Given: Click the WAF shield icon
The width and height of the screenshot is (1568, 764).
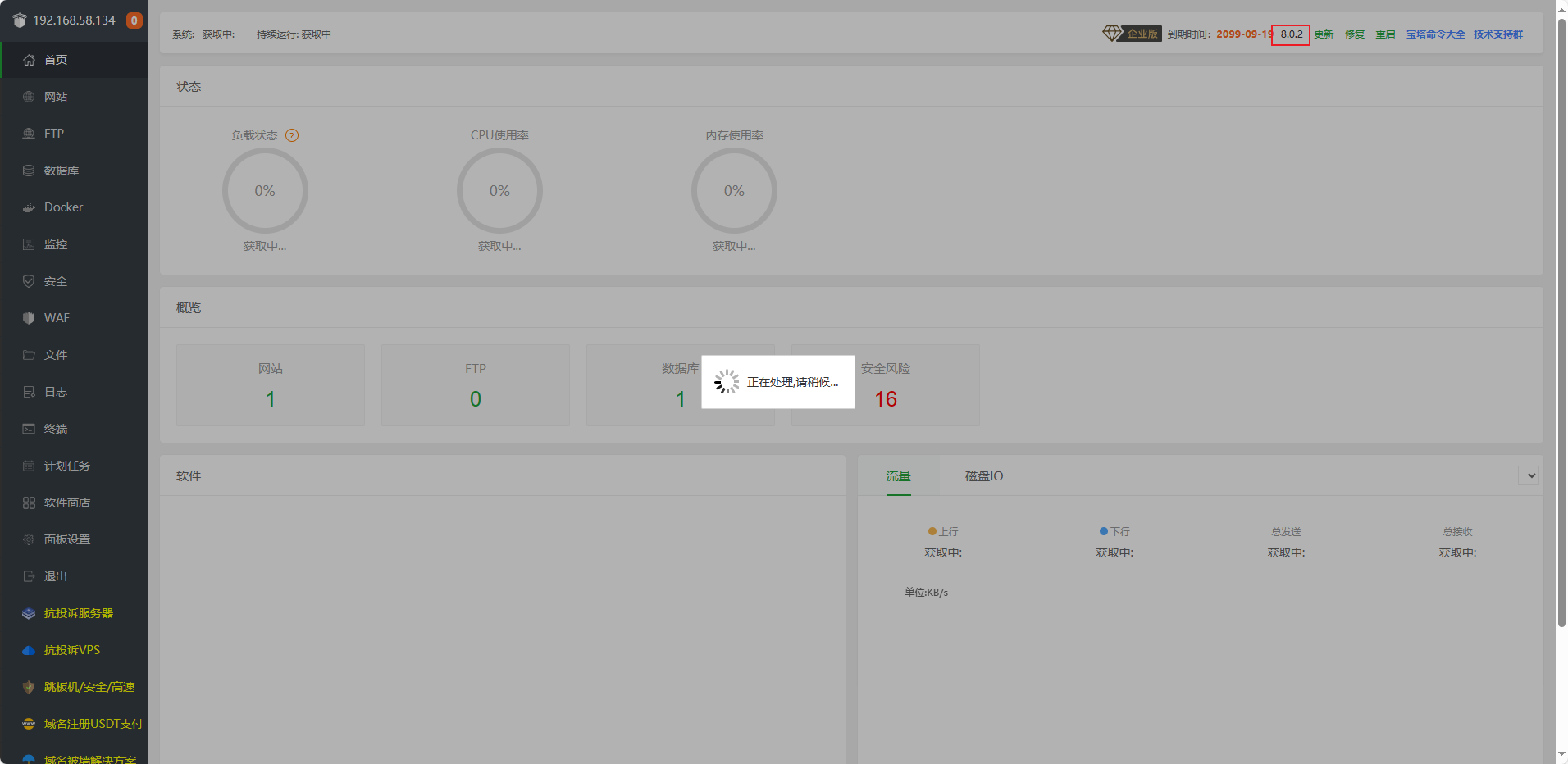Looking at the screenshot, I should pos(29,318).
